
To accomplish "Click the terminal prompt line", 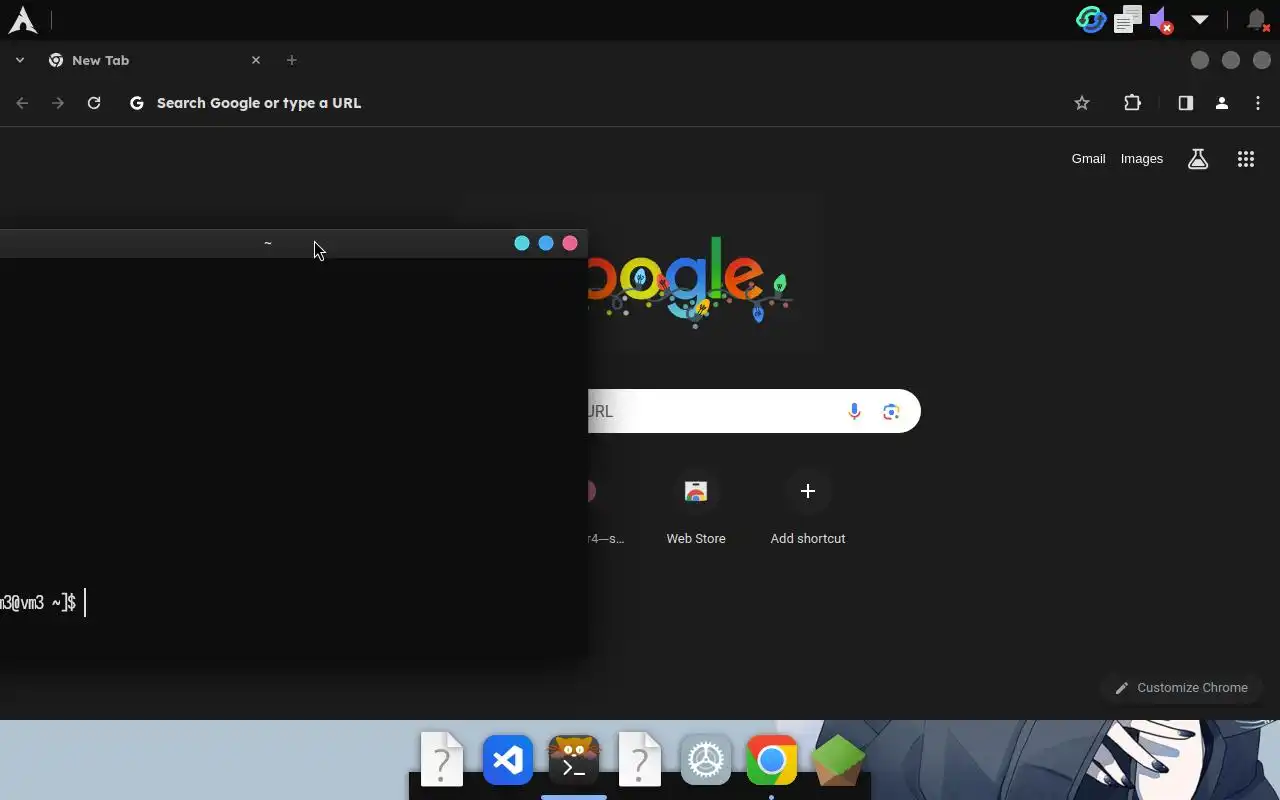I will [43, 603].
